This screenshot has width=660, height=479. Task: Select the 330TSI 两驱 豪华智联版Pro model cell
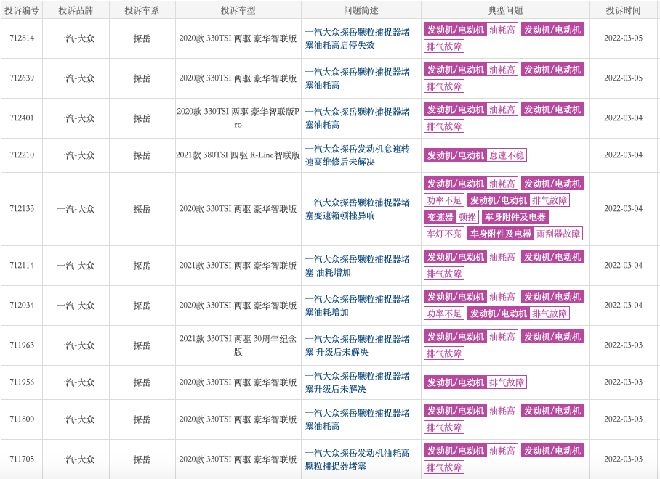coord(238,118)
